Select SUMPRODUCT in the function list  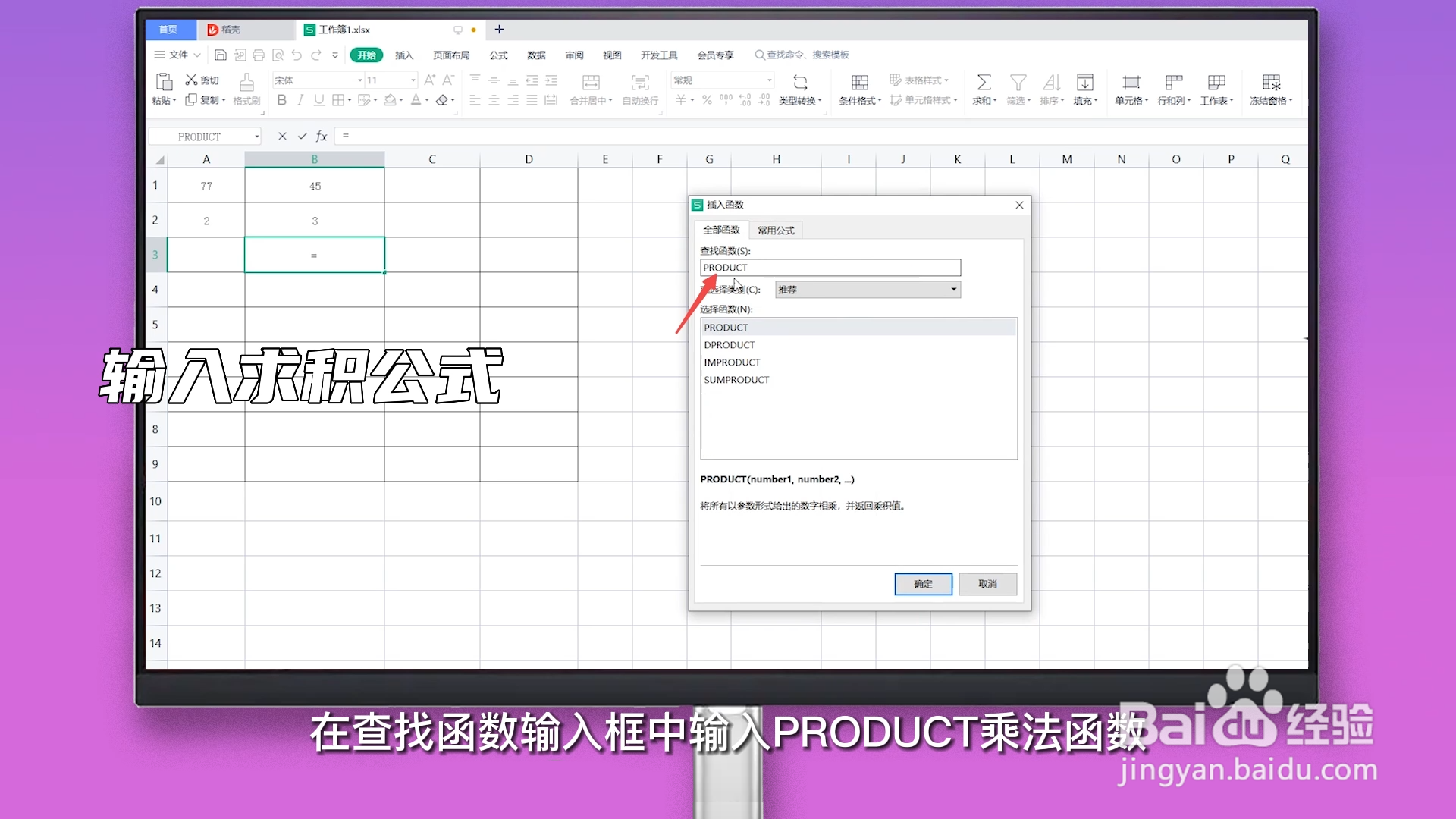(x=736, y=379)
